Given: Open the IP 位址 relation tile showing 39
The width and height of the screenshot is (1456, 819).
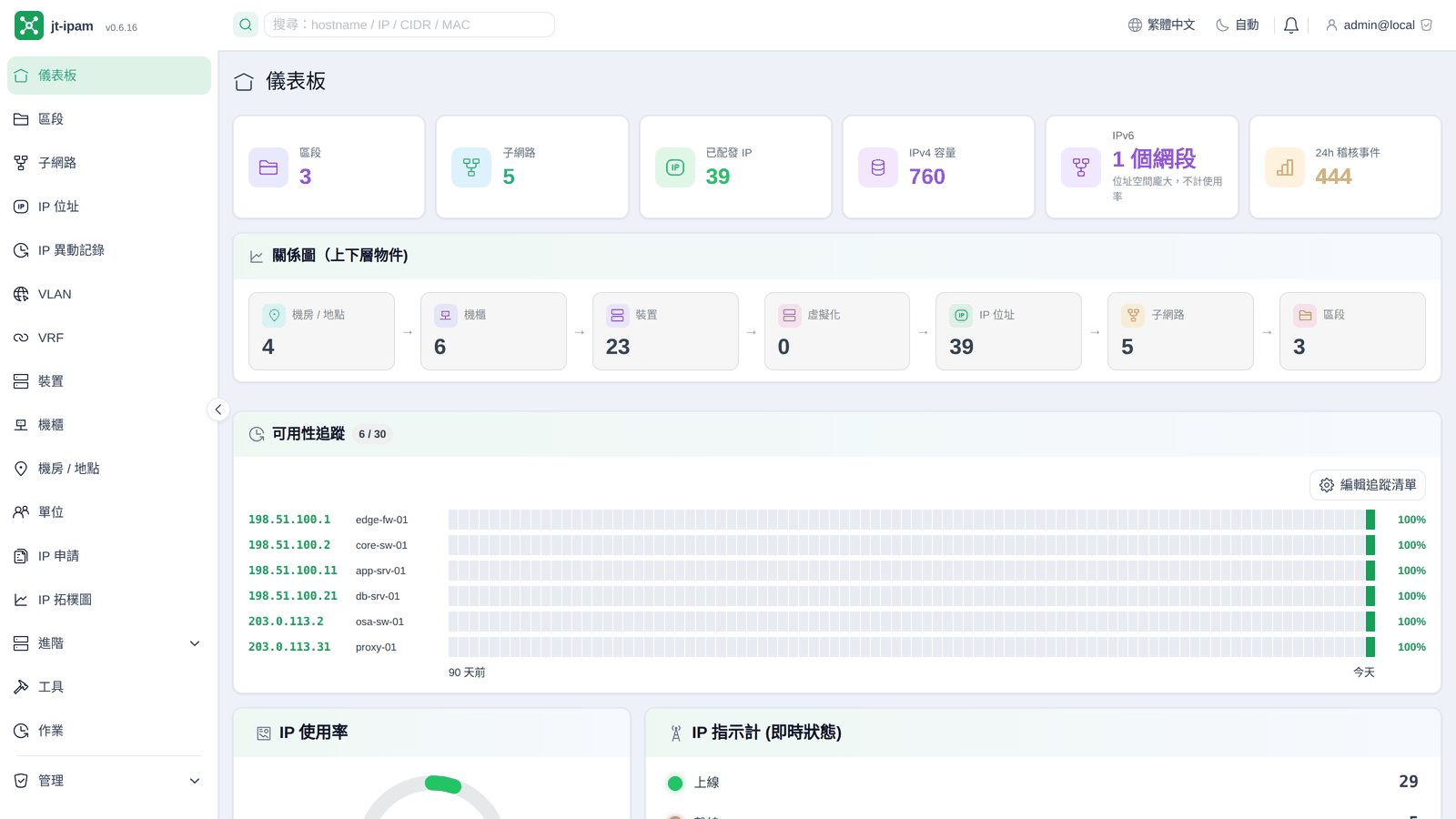Looking at the screenshot, I should click(x=1008, y=331).
